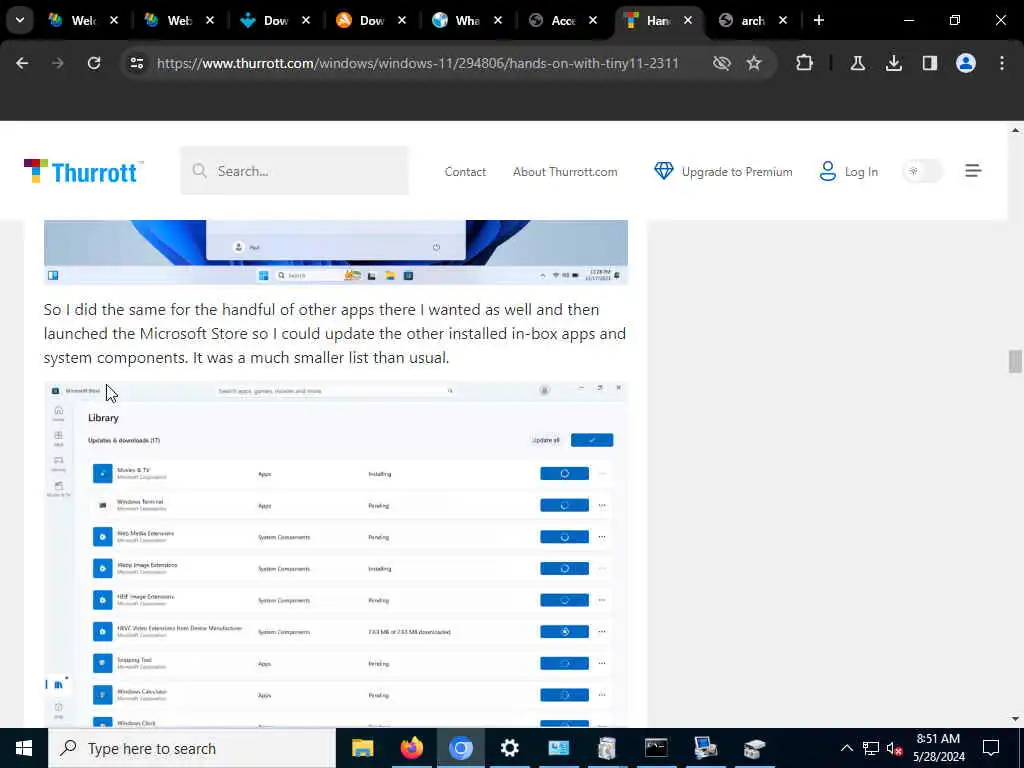Click the magnifier icon in site search
Viewport: 1024px width, 768px height.
(x=199, y=171)
